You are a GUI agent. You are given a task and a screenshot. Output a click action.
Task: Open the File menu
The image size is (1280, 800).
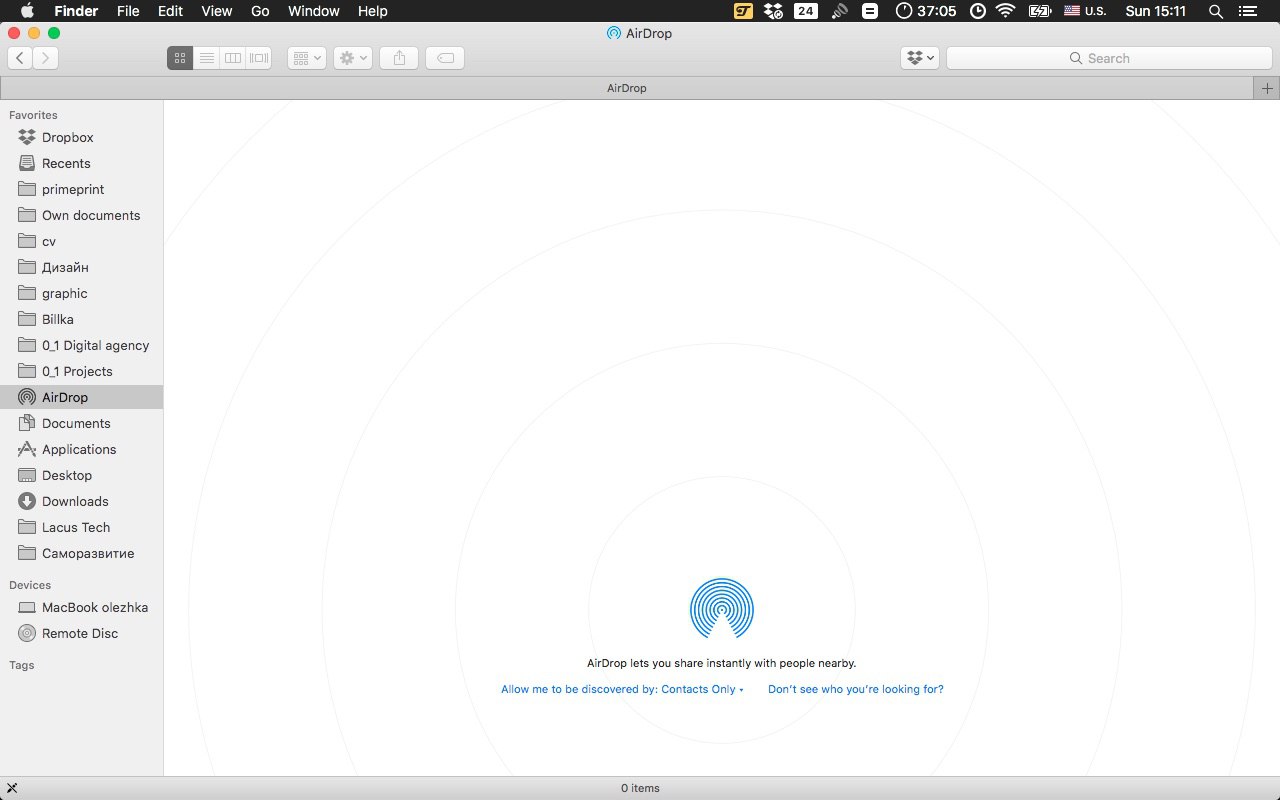pyautogui.click(x=128, y=11)
